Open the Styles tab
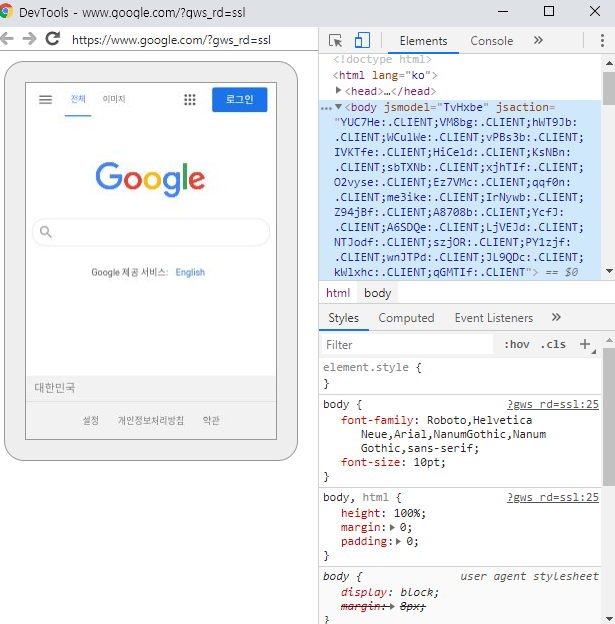 click(x=344, y=318)
